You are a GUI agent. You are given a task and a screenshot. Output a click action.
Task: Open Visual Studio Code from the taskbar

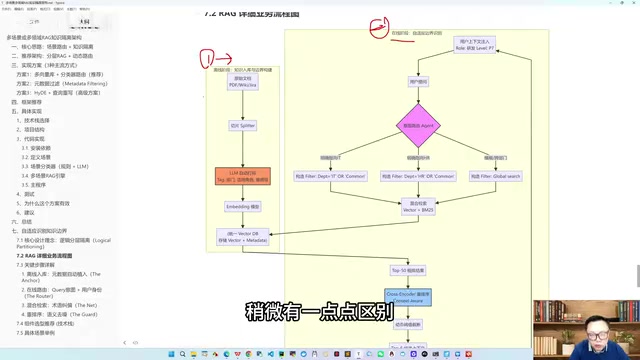pyautogui.click(x=271, y=354)
